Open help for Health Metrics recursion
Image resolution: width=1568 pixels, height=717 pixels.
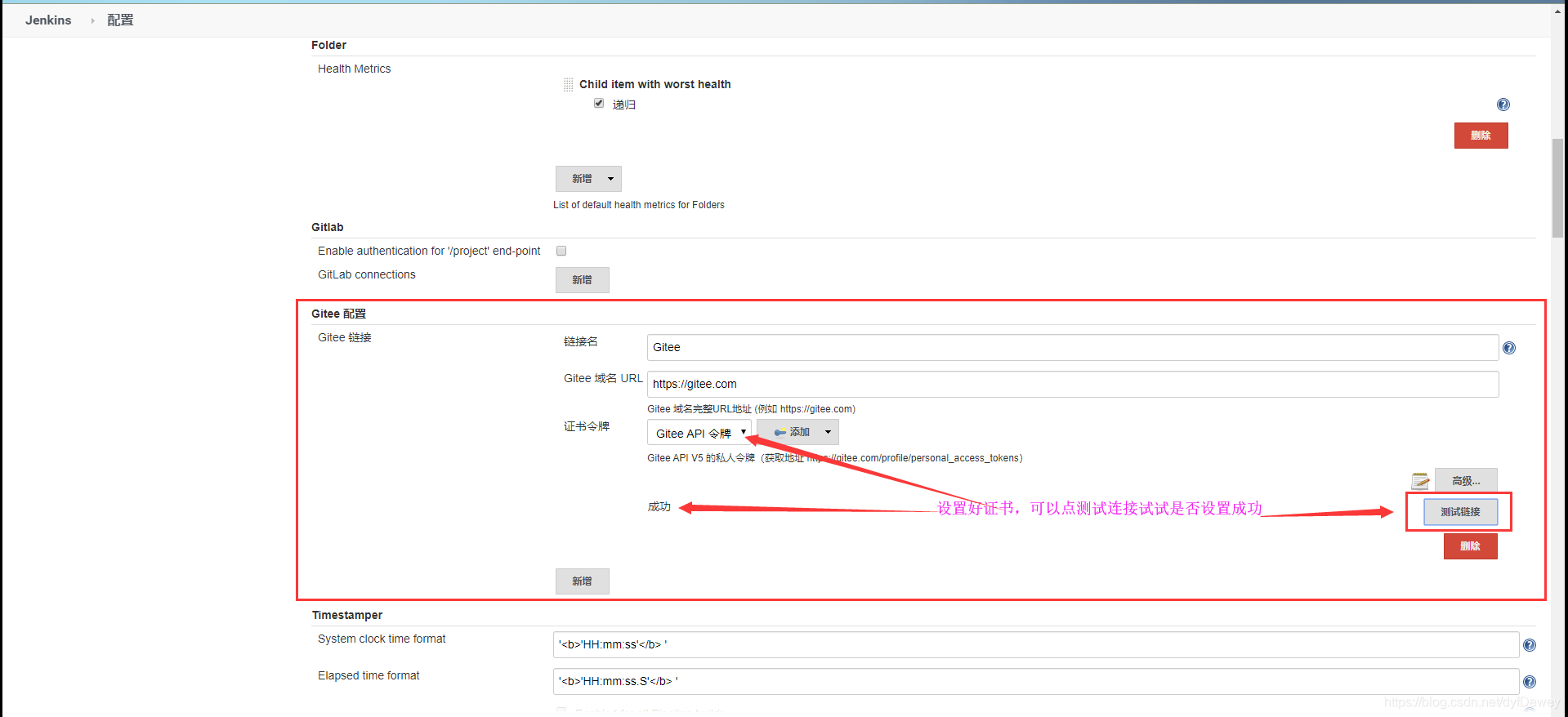coord(1503,105)
